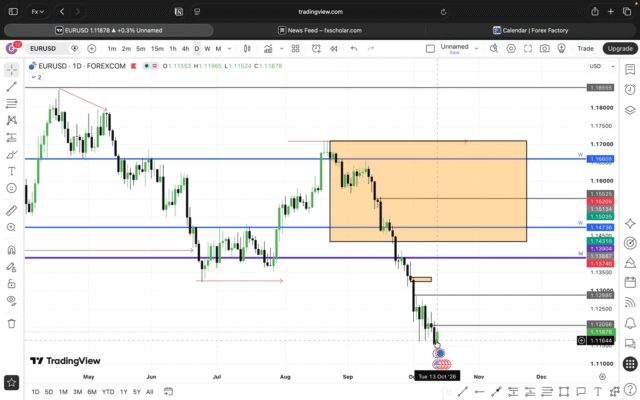Publish an idea with lightbulb icon
Screen dimensions: 640x400
pyautogui.click(x=562, y=49)
